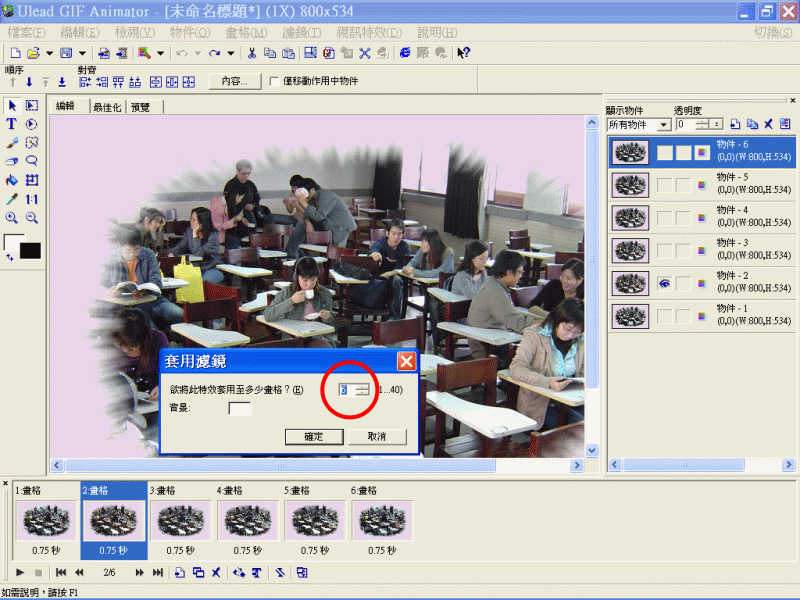Image resolution: width=800 pixels, height=600 pixels.
Task: Pick the Eraser tool
Action: (12, 161)
